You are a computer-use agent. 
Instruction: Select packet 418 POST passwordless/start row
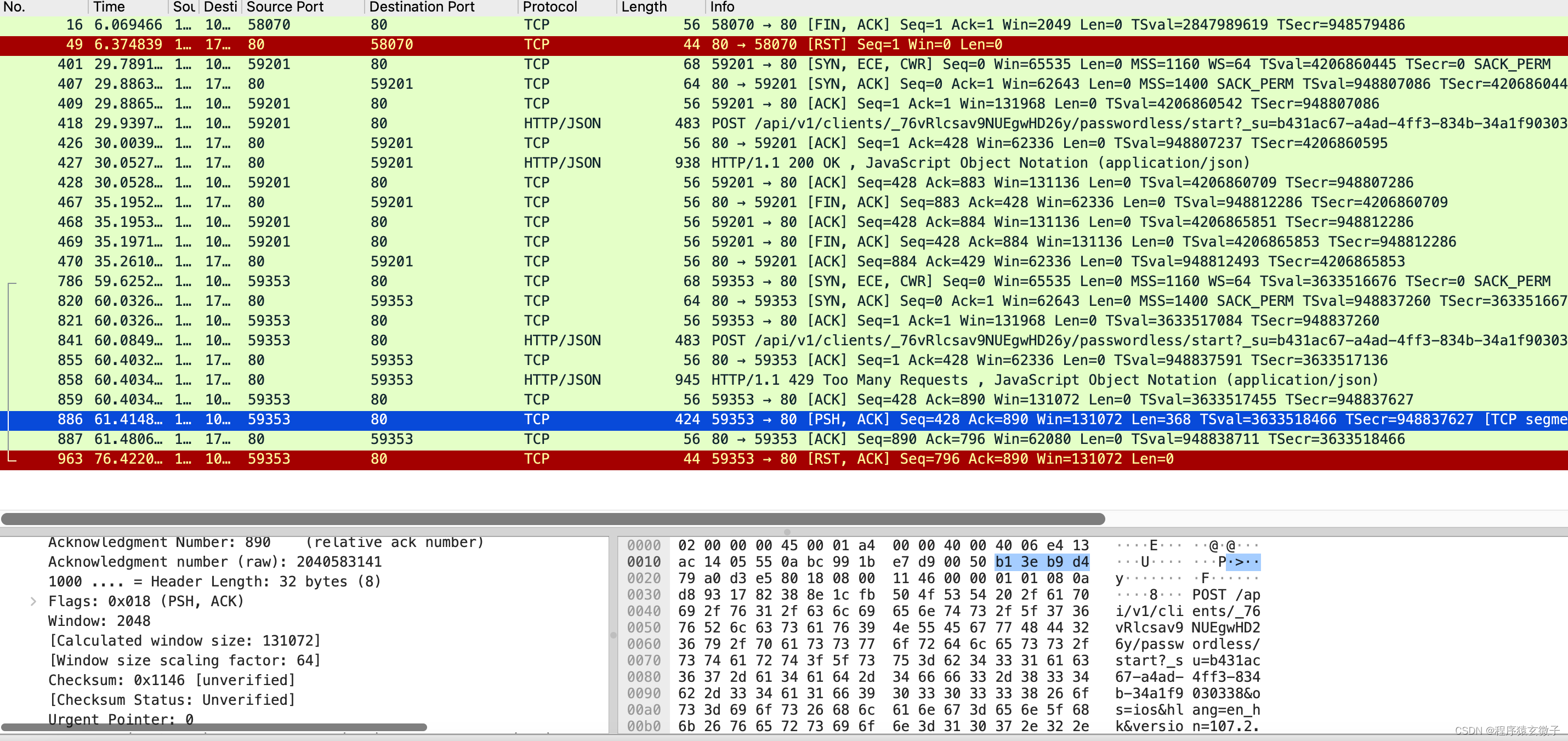pyautogui.click(x=784, y=123)
